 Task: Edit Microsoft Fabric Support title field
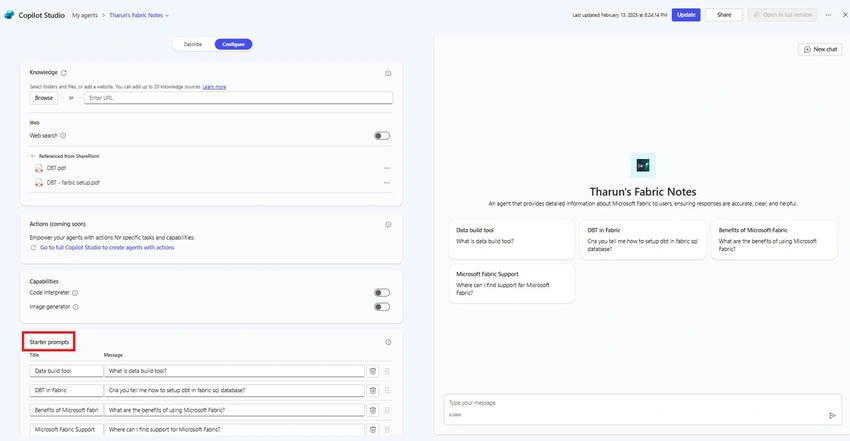(x=67, y=429)
